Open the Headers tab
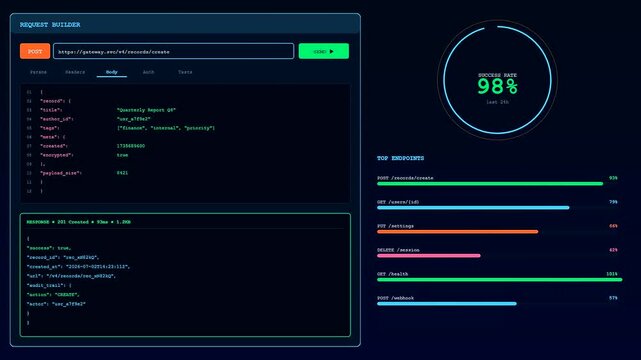This screenshot has height=360, width=641. pyautogui.click(x=75, y=72)
